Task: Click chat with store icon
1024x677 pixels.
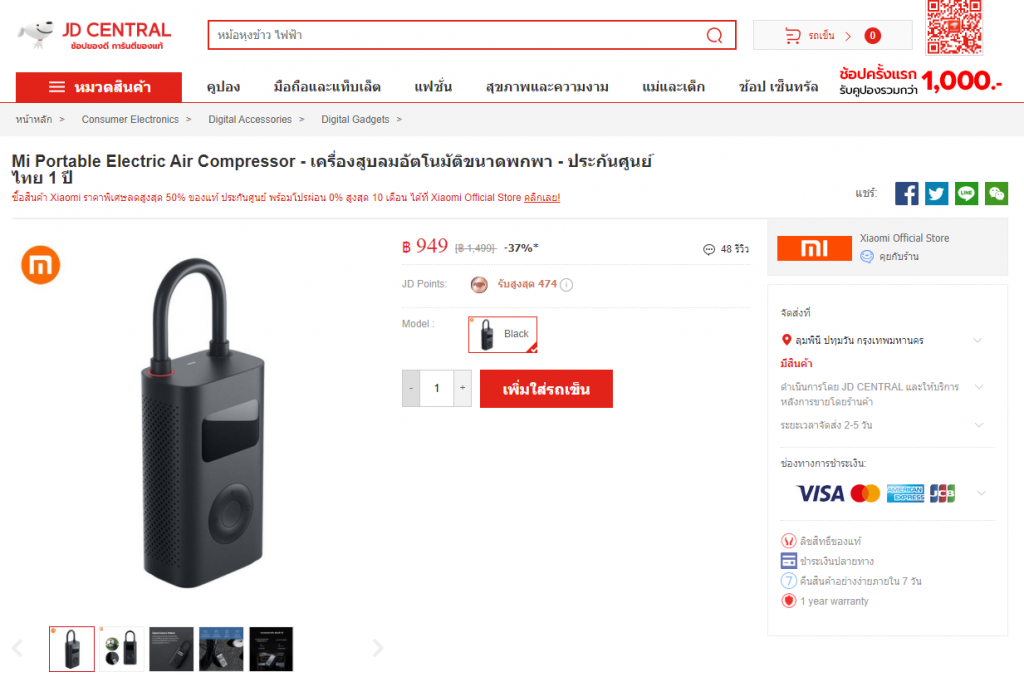Action: [x=867, y=257]
